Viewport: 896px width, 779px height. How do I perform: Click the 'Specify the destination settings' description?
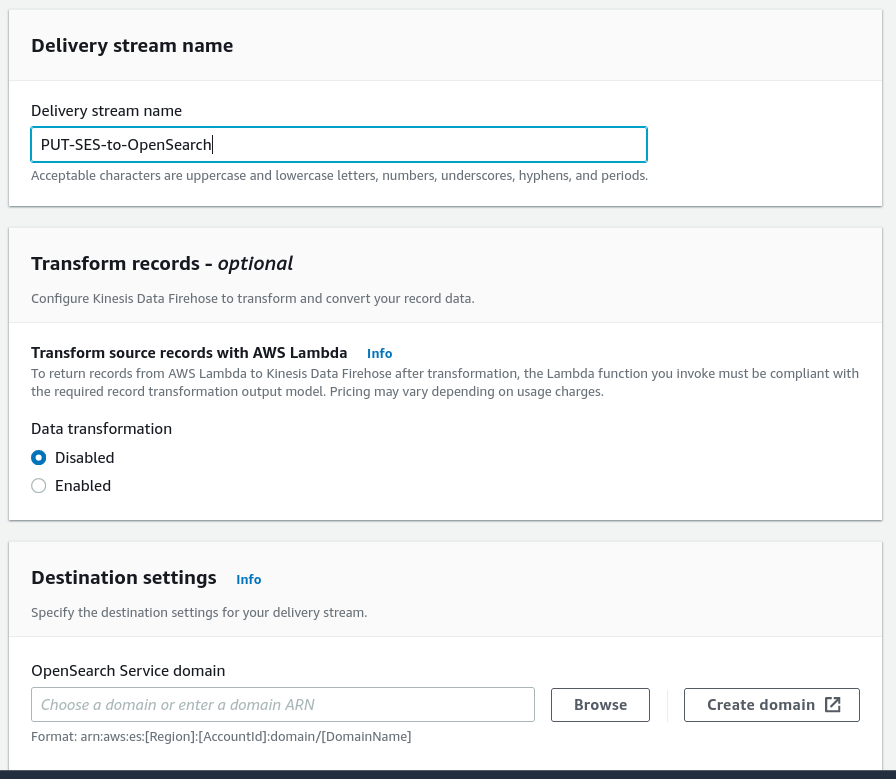point(199,613)
